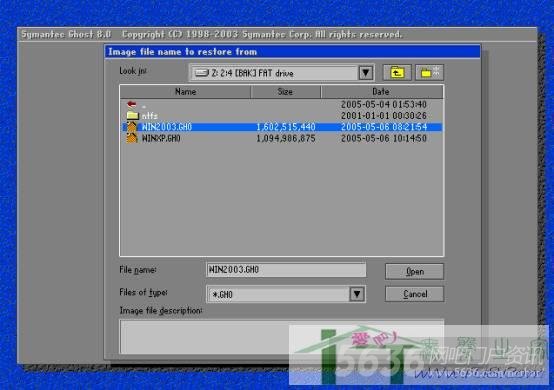Sort by the Name column header
This screenshot has width=554, height=390.
[x=185, y=92]
